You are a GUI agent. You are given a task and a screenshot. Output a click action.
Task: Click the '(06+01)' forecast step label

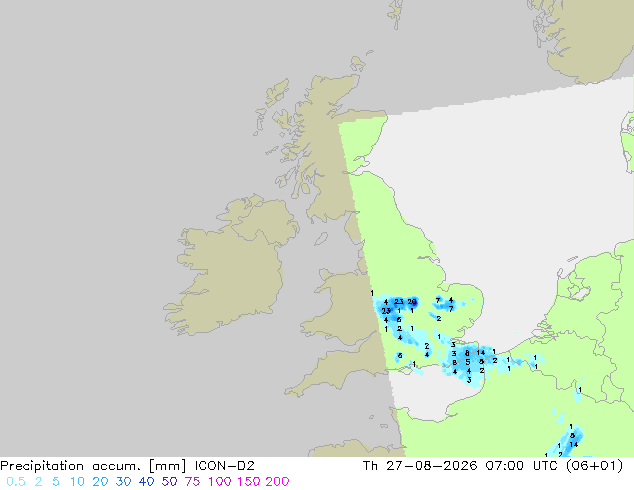pos(594,466)
